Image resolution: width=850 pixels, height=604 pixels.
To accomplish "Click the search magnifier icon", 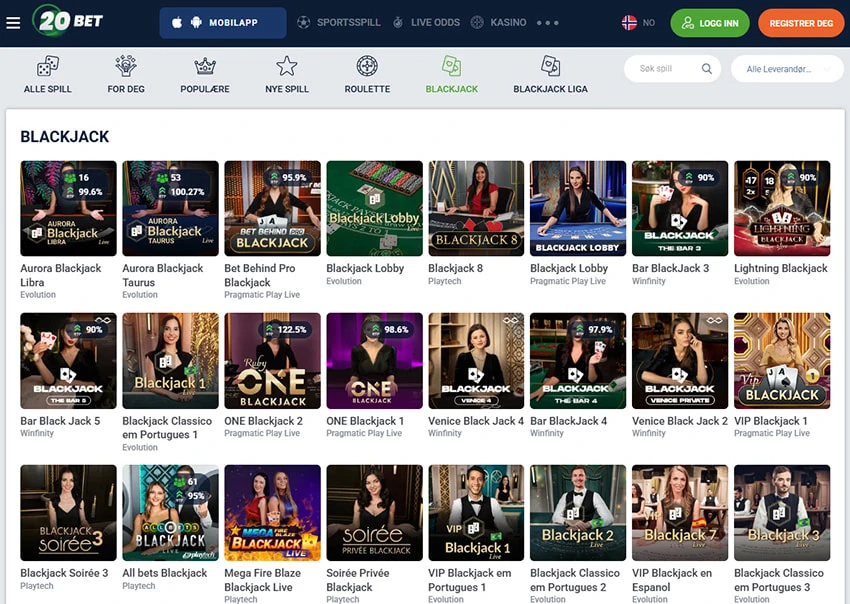I will [x=707, y=70].
